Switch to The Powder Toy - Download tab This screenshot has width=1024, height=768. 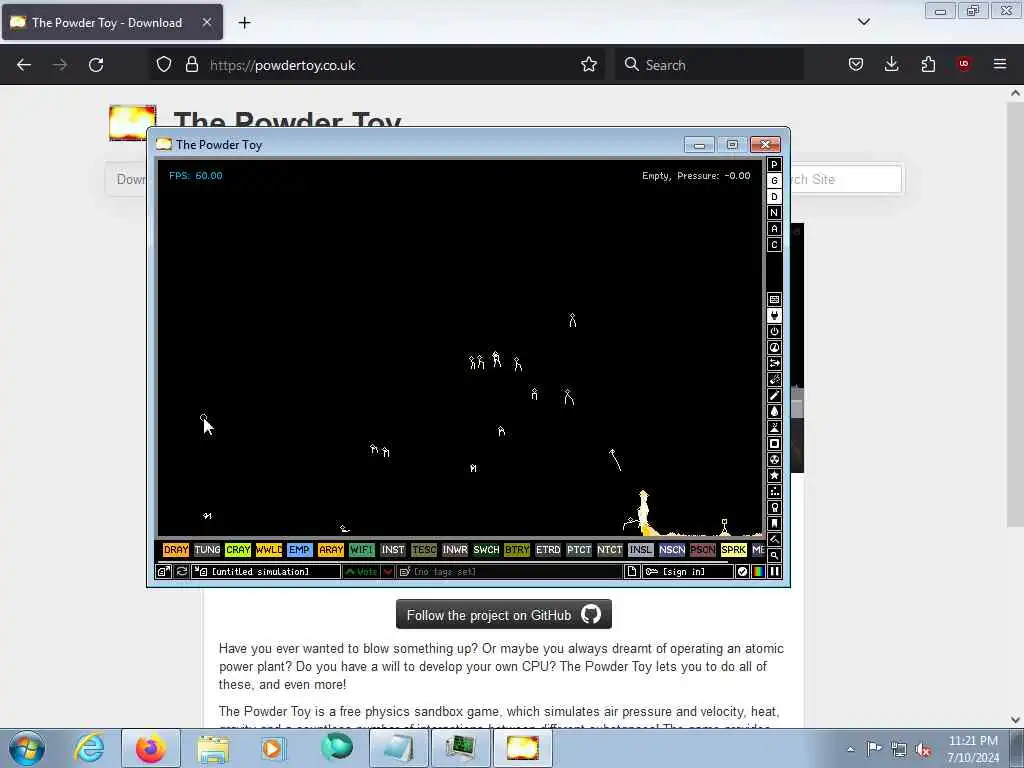point(112,22)
